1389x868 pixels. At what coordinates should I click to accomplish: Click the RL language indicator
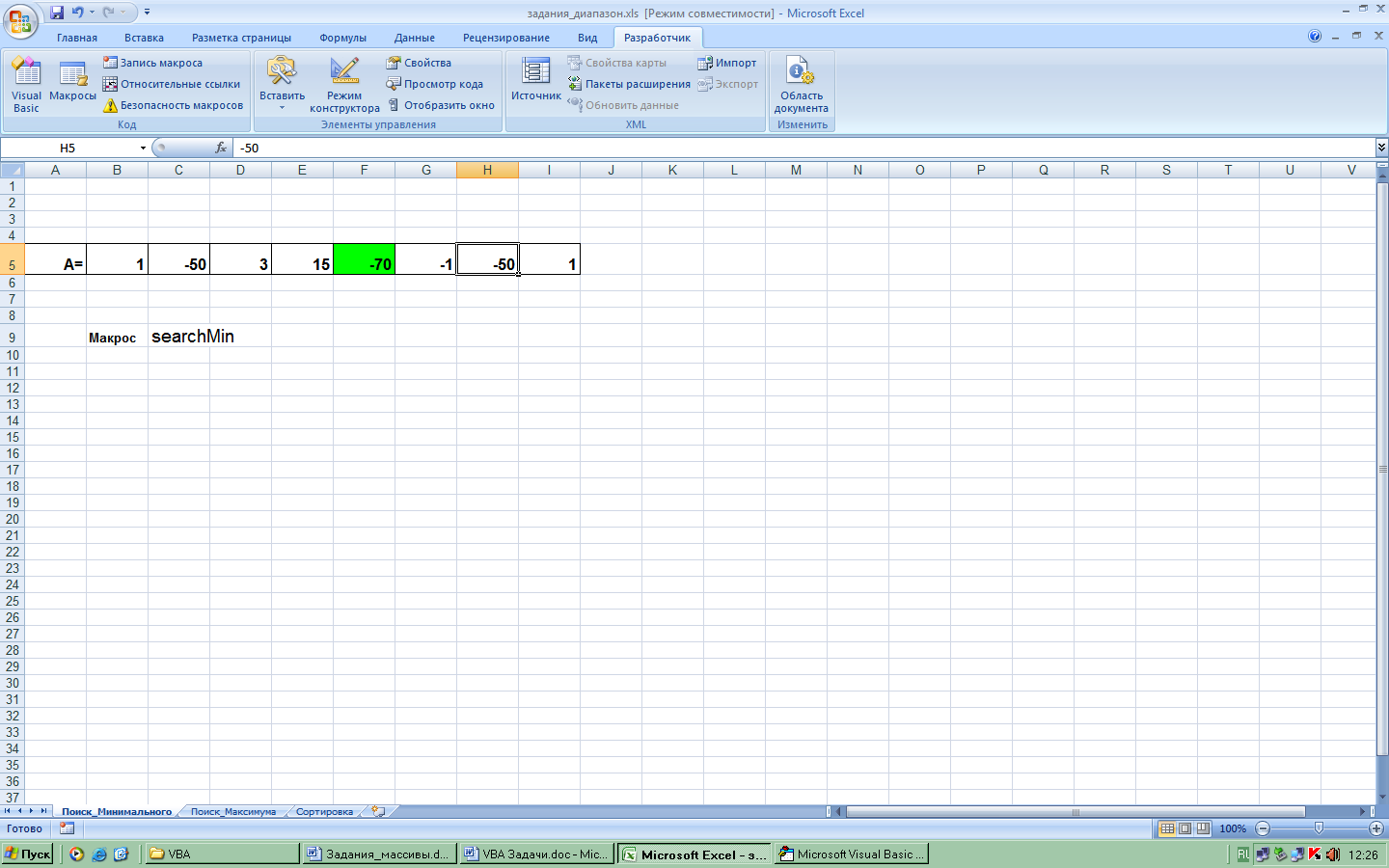coord(1243,854)
